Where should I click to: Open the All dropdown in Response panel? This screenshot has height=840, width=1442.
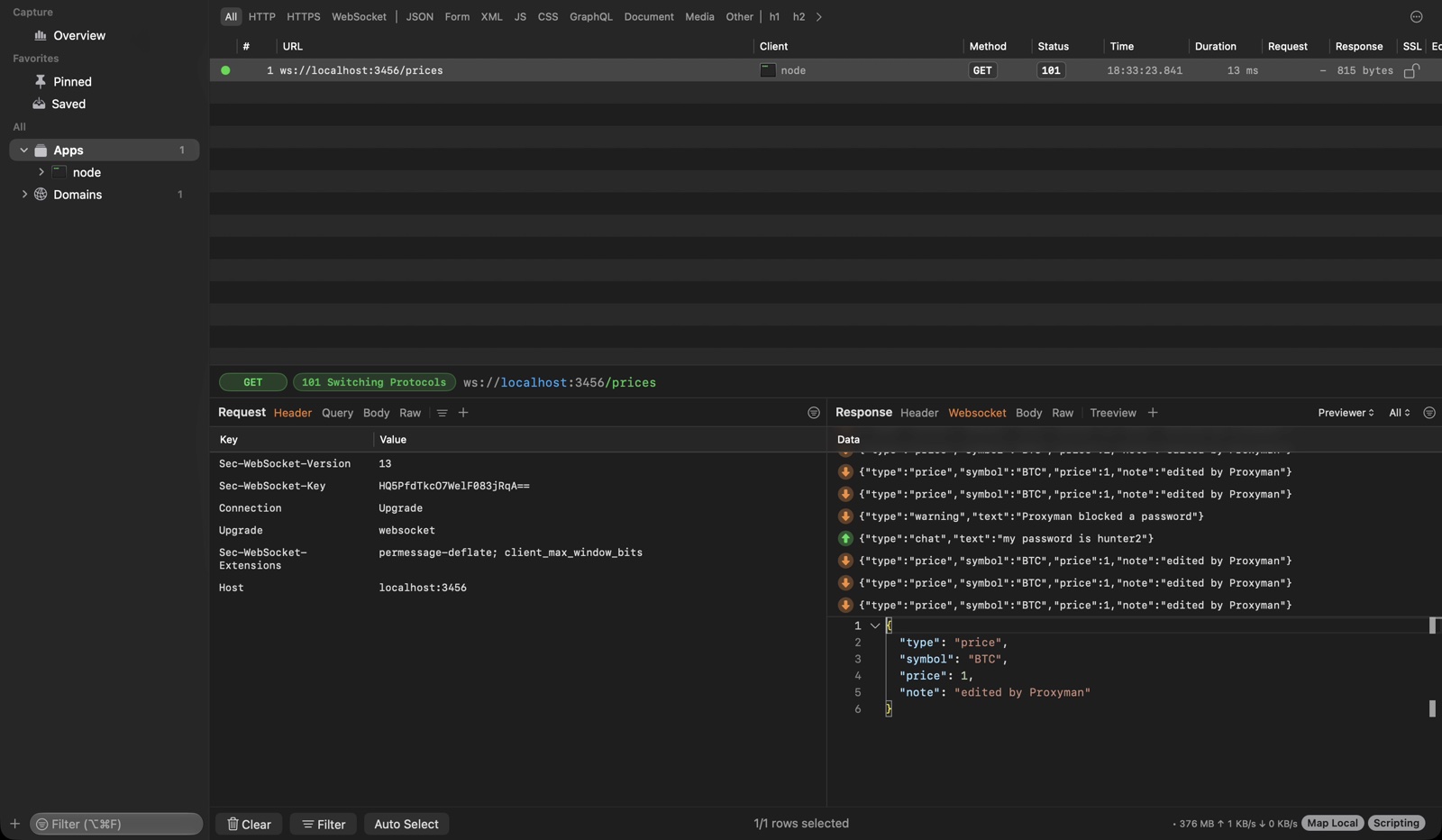tap(1399, 413)
